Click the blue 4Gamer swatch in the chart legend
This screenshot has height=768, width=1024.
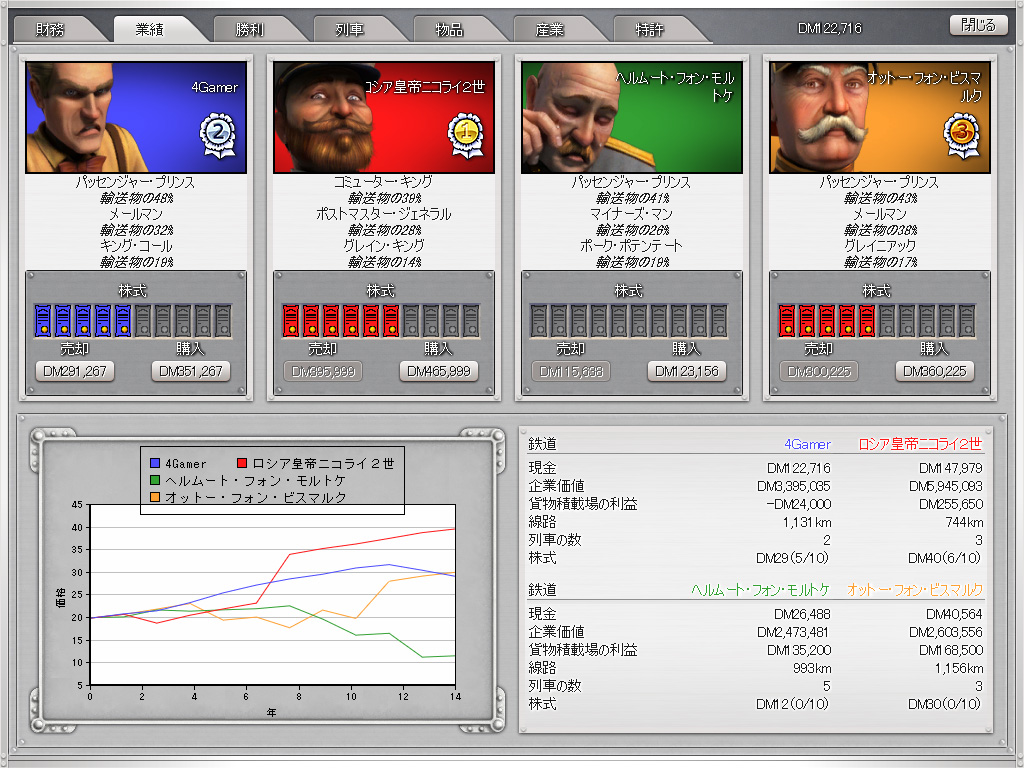tap(155, 463)
